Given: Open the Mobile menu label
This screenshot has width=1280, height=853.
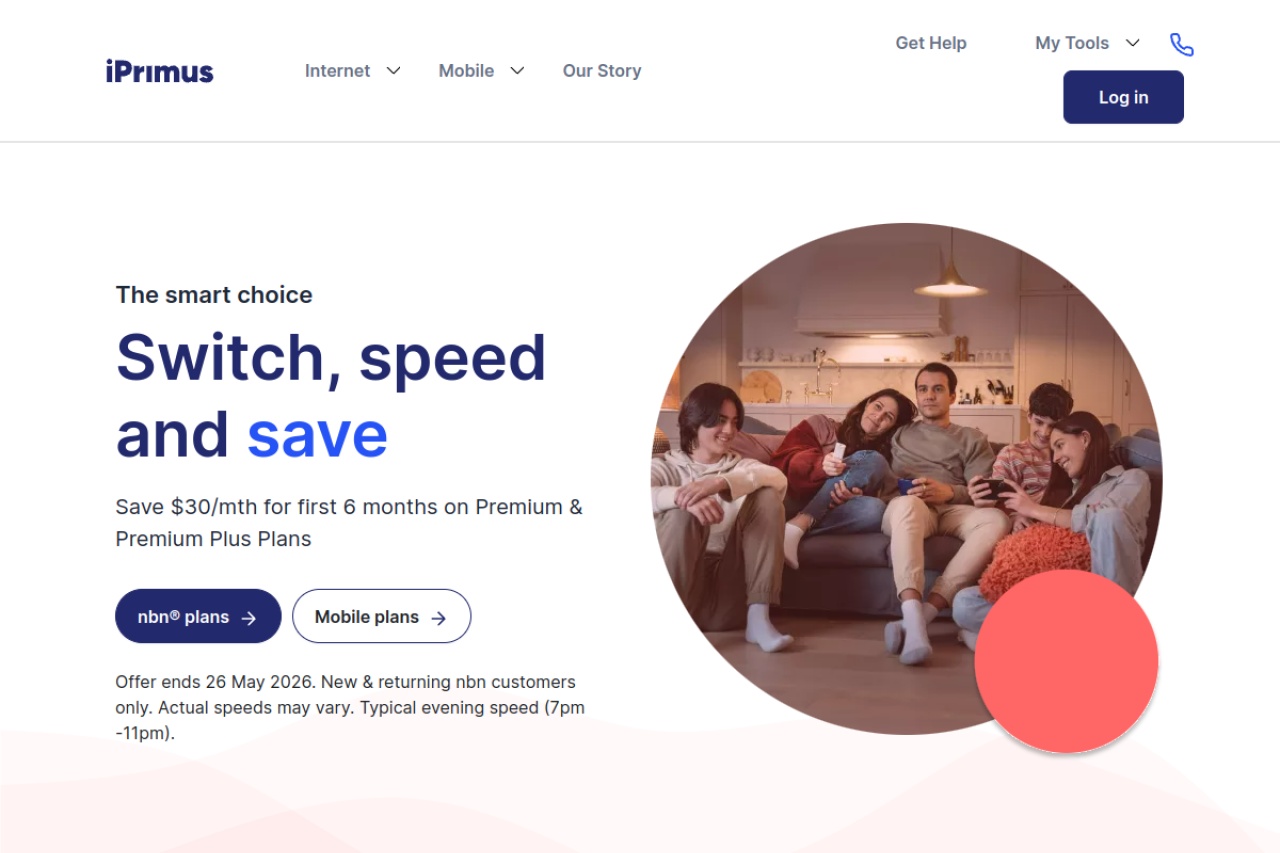Looking at the screenshot, I should click(466, 71).
